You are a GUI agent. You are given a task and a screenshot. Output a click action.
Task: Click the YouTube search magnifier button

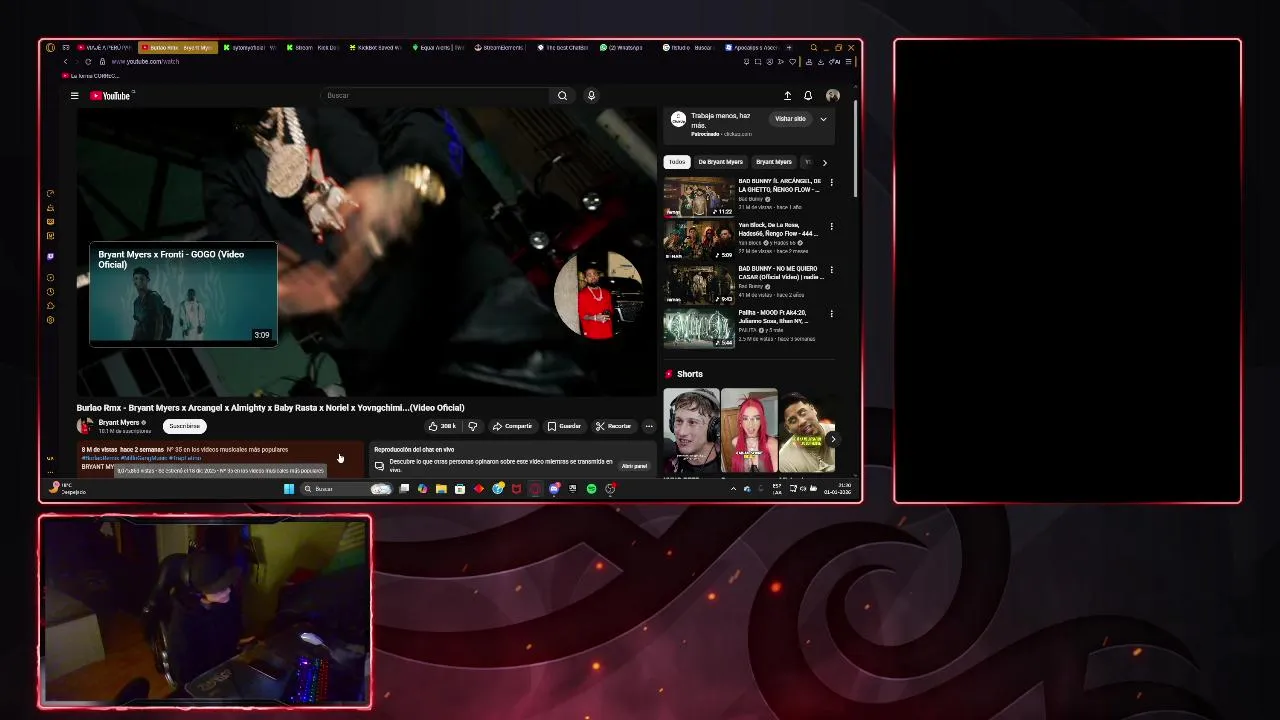pos(562,96)
